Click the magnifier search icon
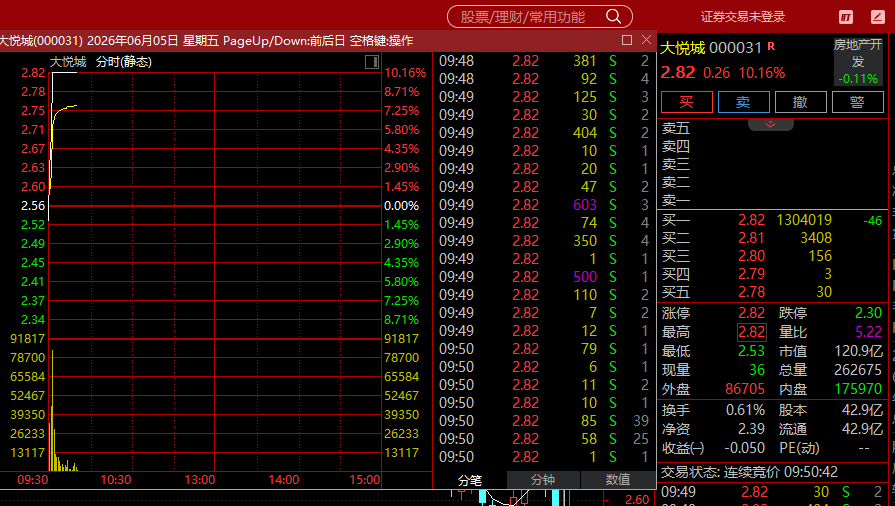The height and width of the screenshot is (506, 895). pyautogui.click(x=613, y=17)
